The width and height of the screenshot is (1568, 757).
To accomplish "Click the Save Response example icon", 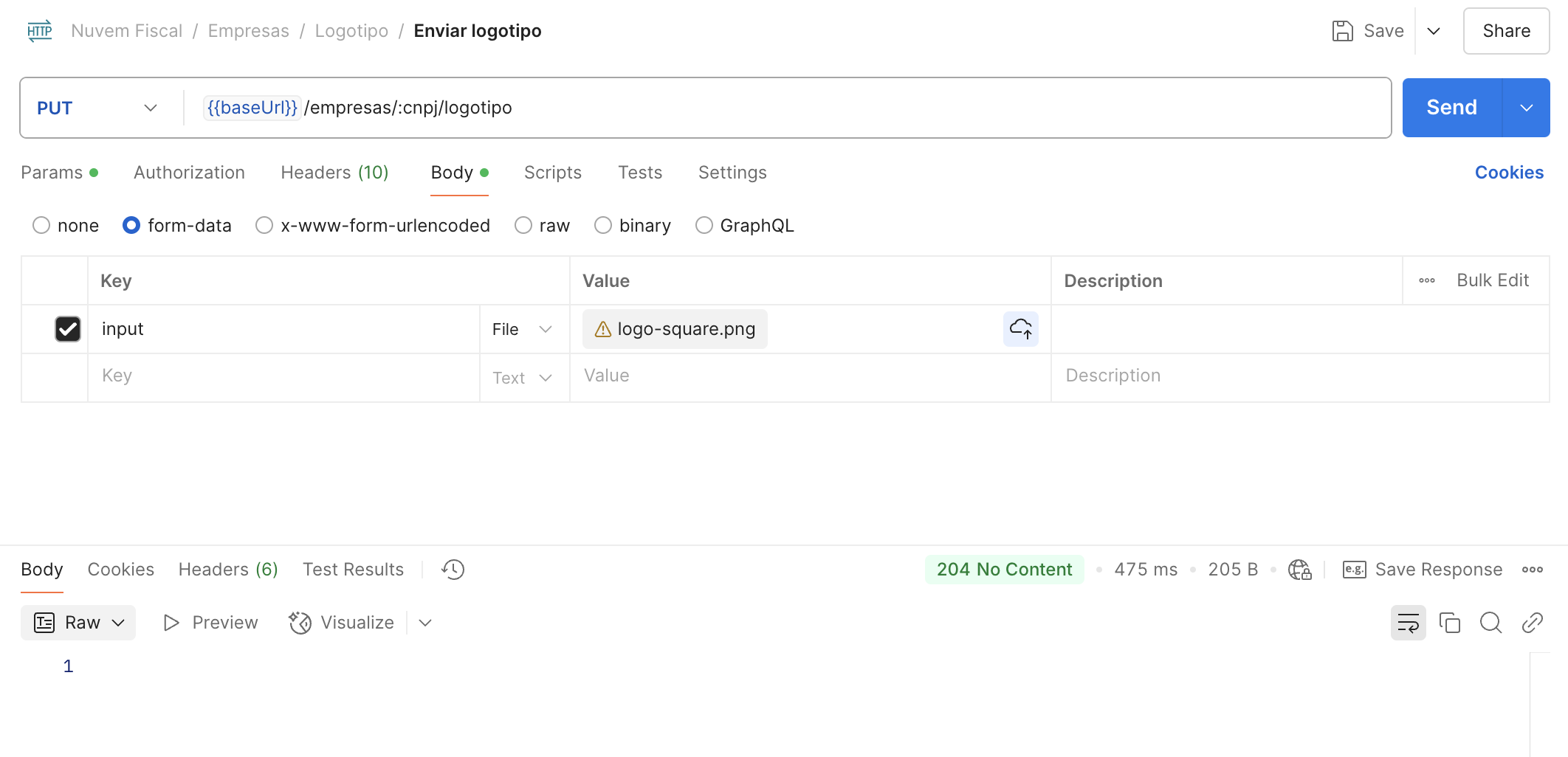I will pyautogui.click(x=1354, y=570).
